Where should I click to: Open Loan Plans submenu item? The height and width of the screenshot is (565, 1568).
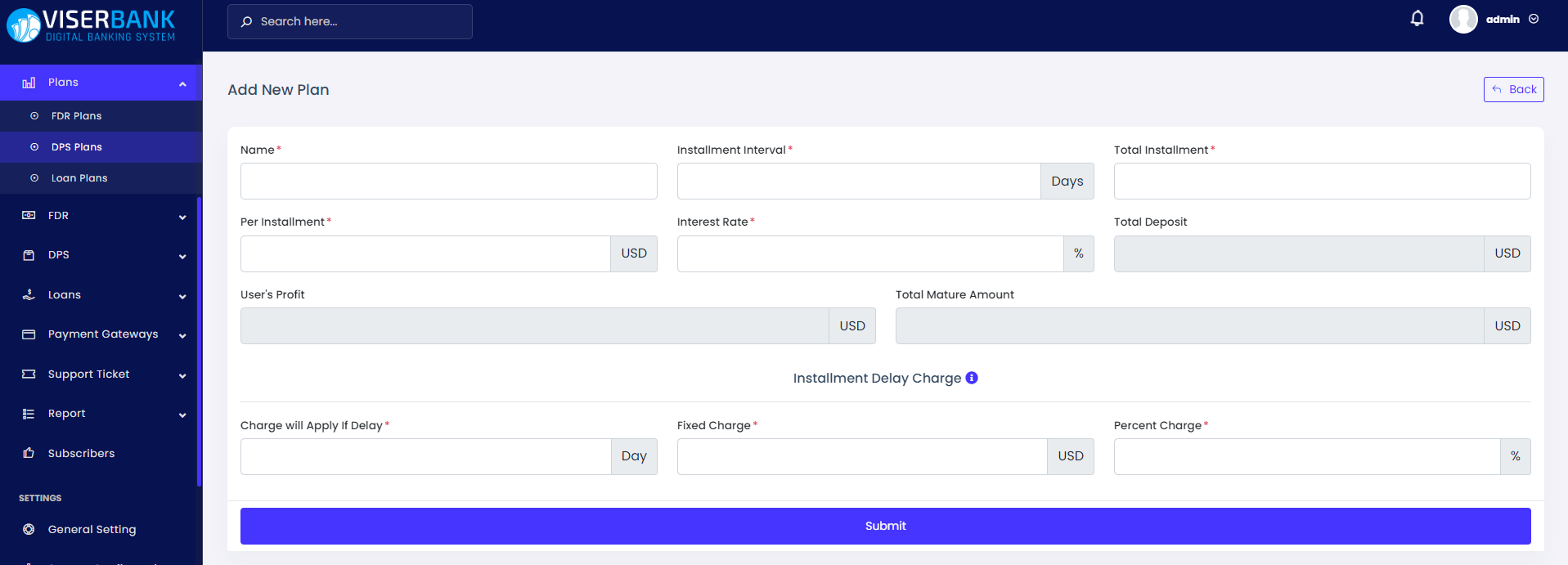(x=79, y=178)
